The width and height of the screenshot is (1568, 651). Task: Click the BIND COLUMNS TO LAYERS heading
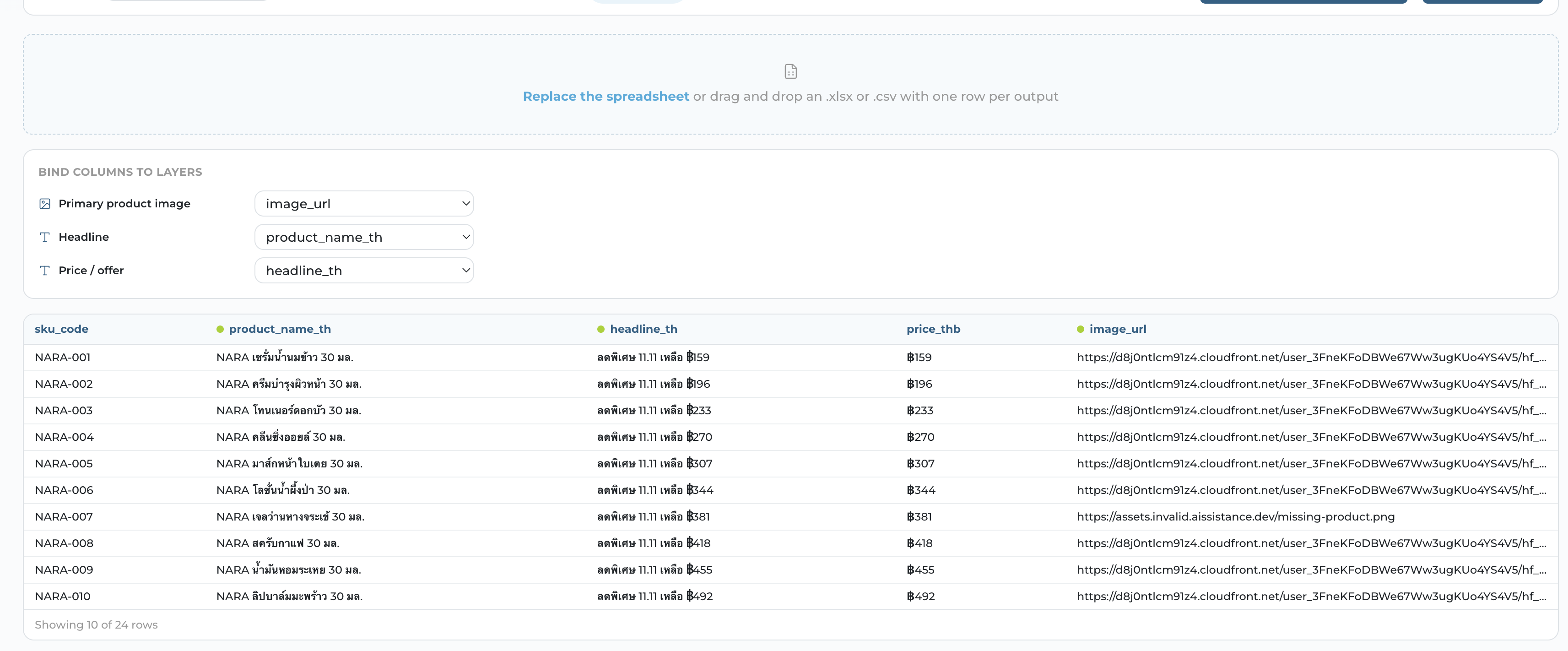120,172
